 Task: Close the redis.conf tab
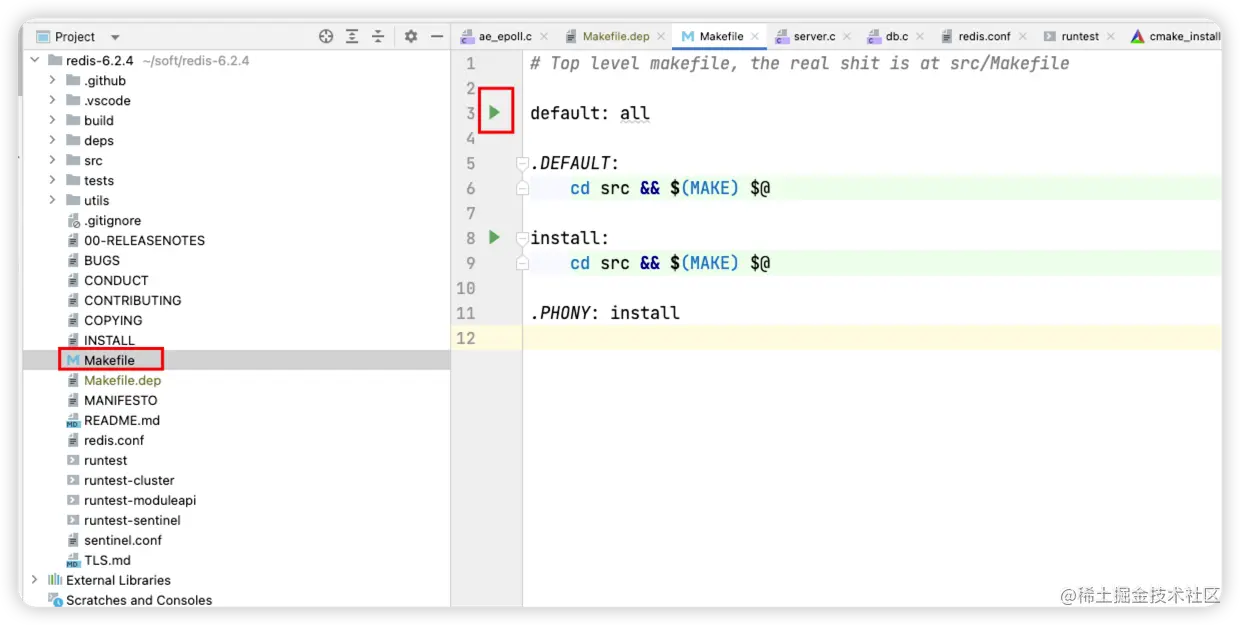pyautogui.click(x=1022, y=37)
